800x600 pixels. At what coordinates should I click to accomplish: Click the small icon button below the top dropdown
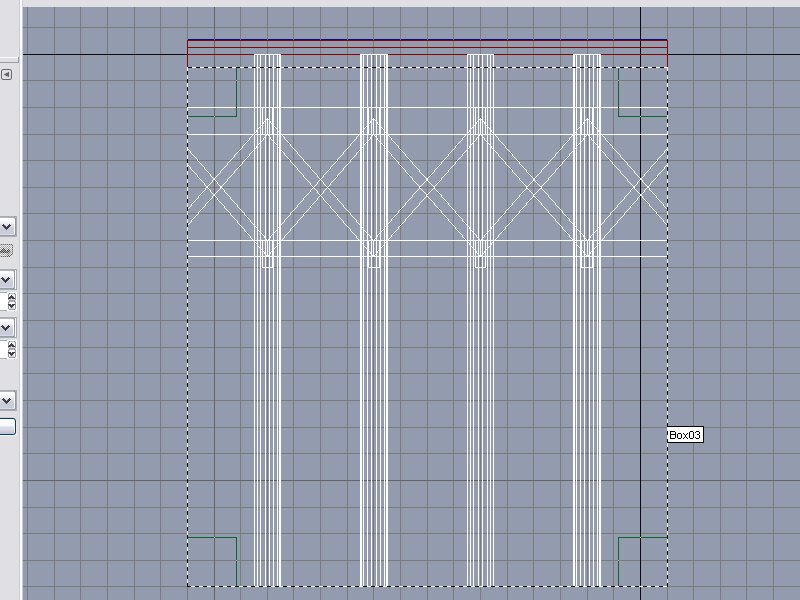point(6,250)
